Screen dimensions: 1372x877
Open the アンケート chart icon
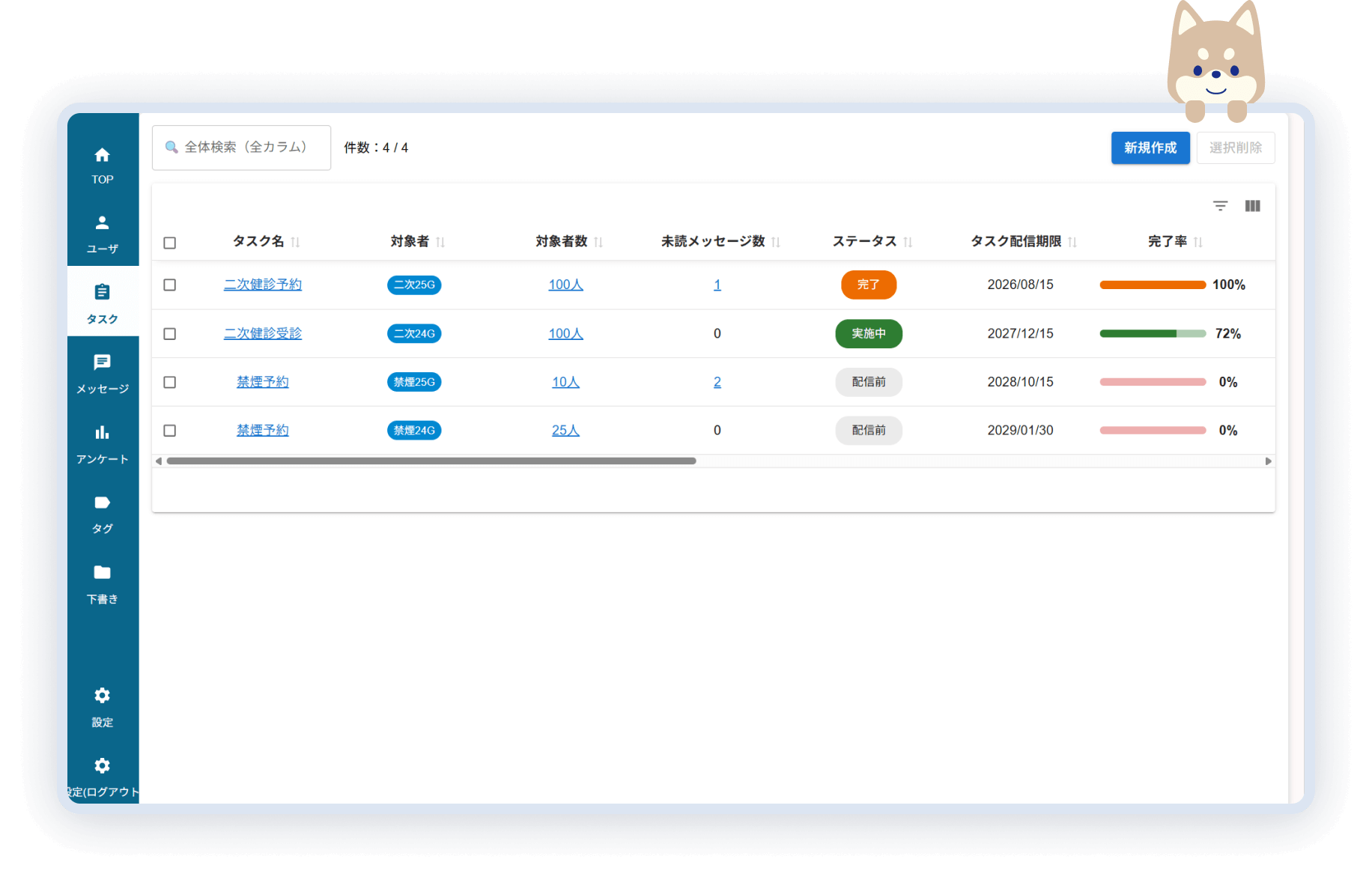click(103, 433)
